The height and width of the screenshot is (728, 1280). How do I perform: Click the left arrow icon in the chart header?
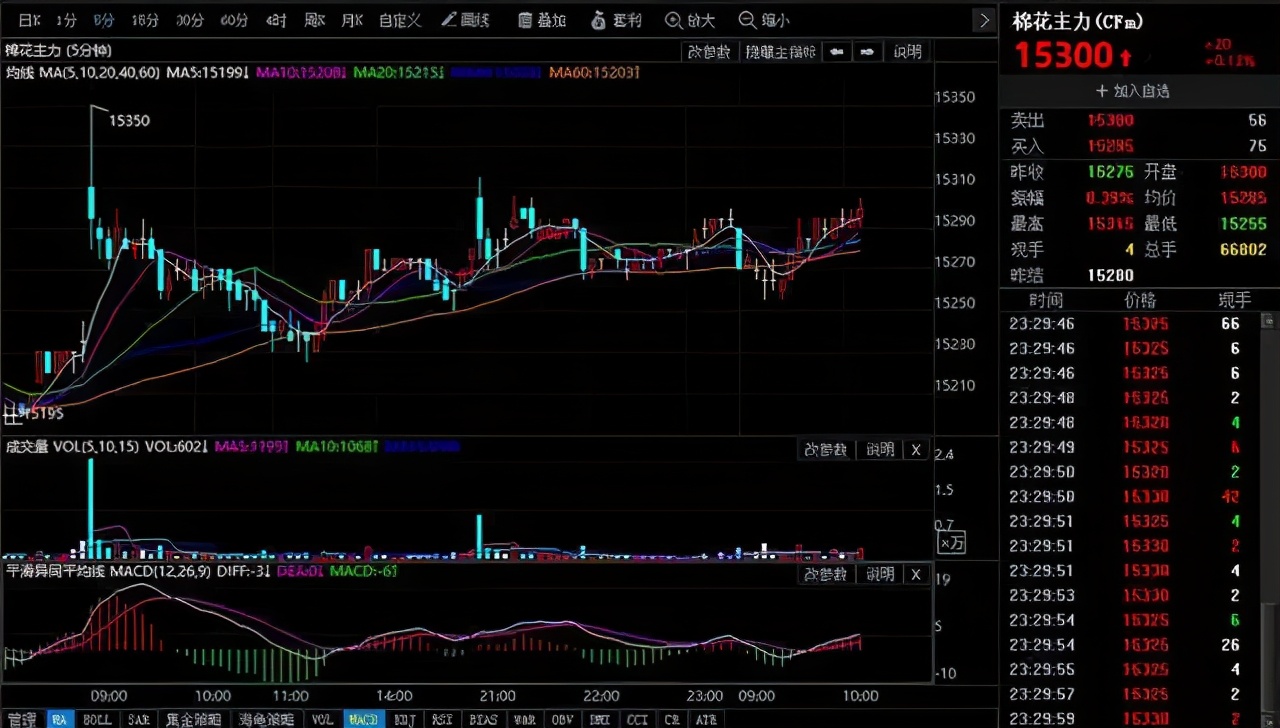837,51
